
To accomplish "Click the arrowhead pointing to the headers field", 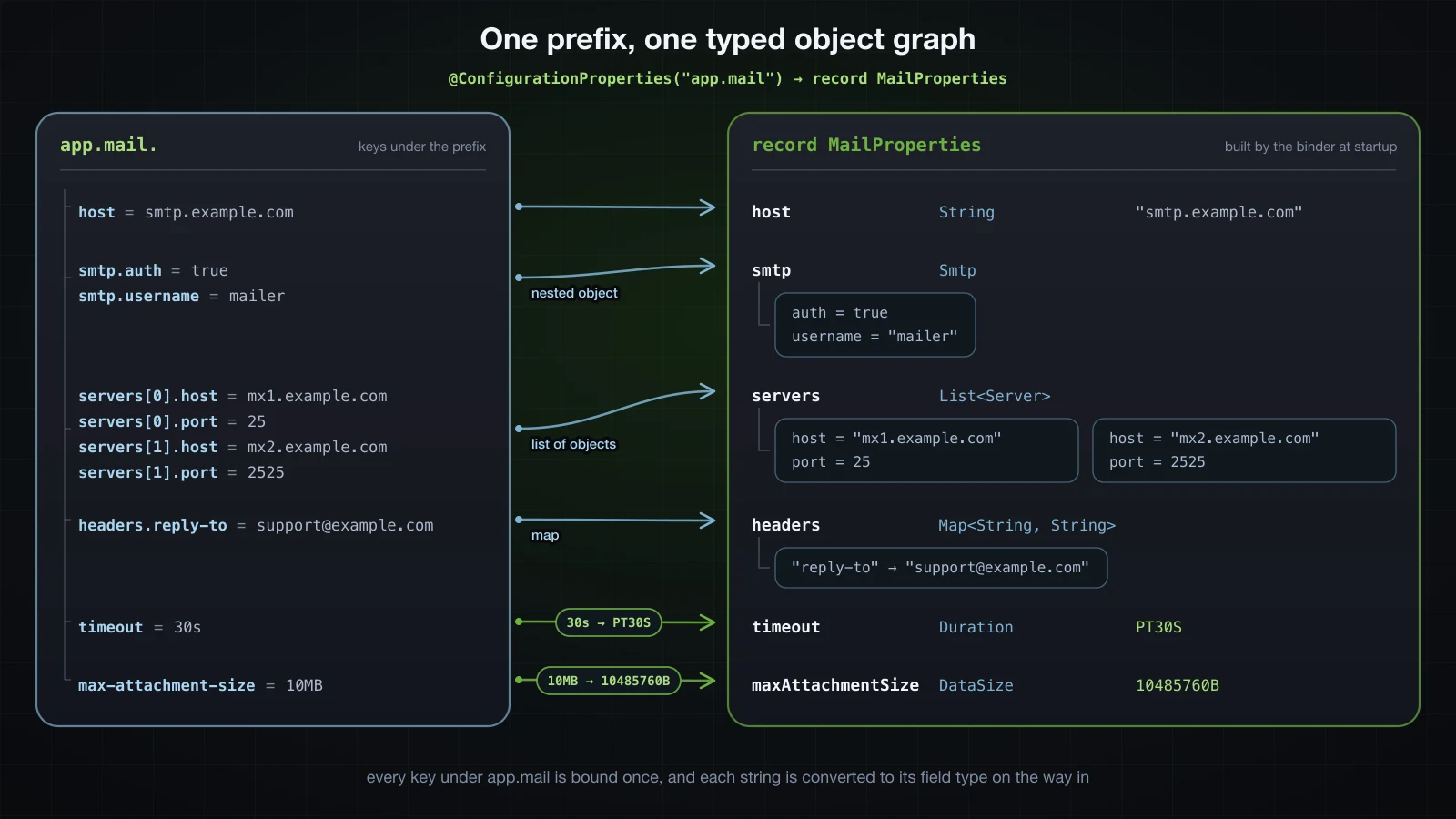I will [x=707, y=521].
